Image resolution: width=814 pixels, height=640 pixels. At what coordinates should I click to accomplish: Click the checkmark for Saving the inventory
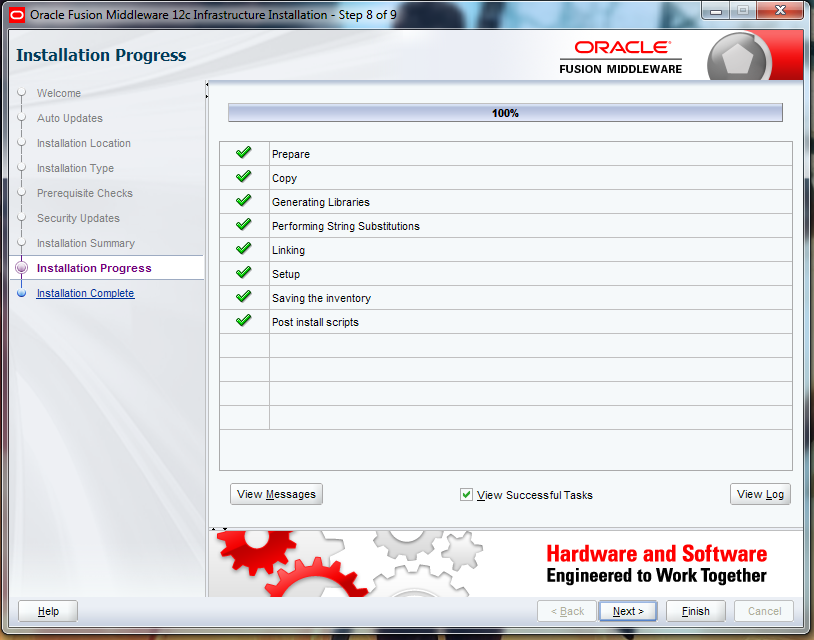pyautogui.click(x=243, y=296)
